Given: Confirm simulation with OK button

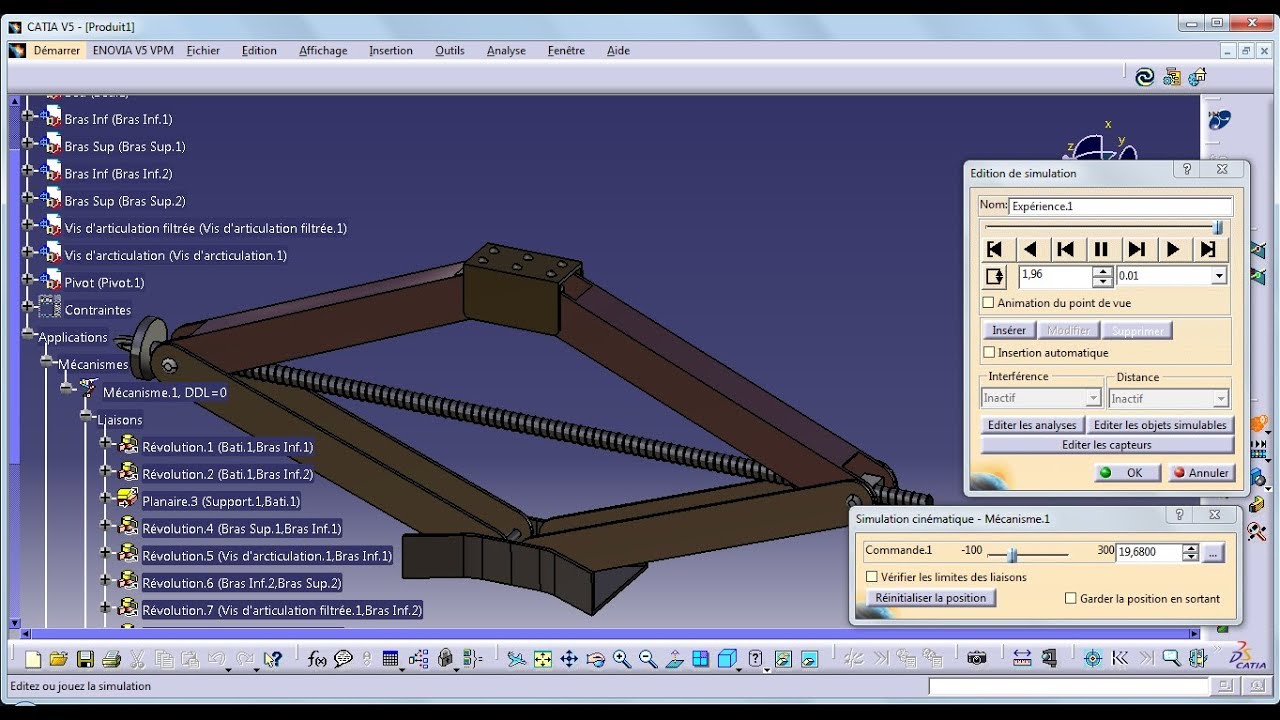Looking at the screenshot, I should click(x=1127, y=473).
